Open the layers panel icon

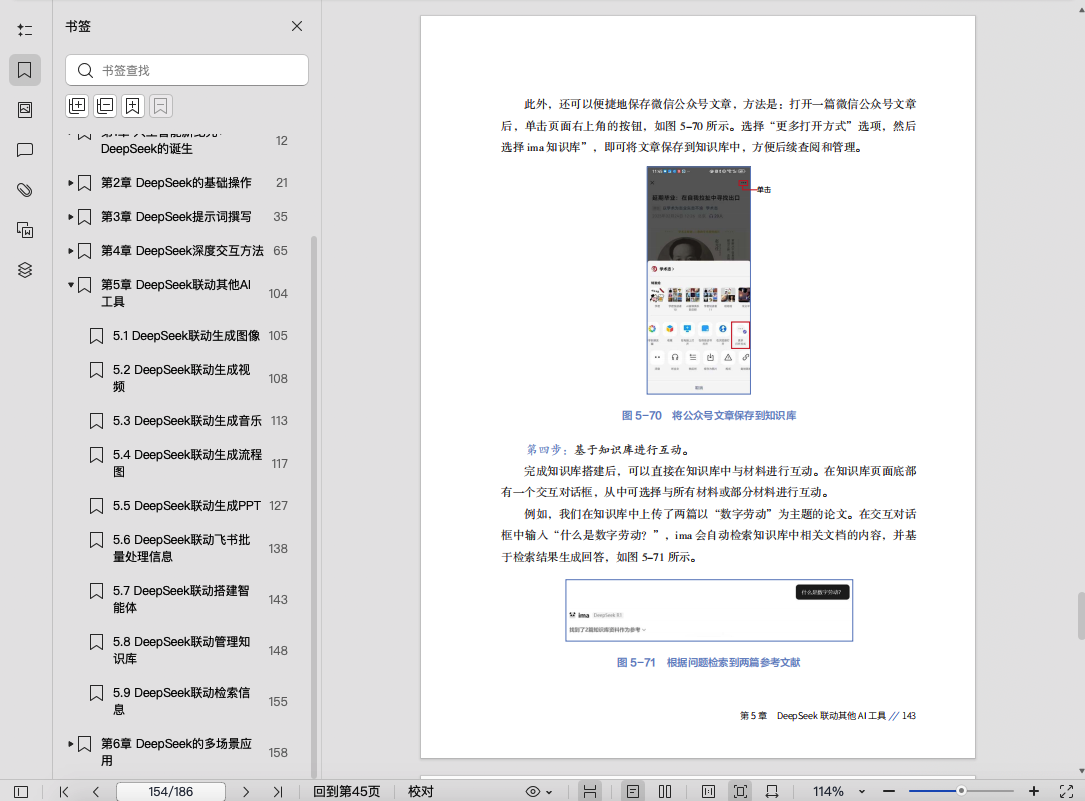coord(25,270)
